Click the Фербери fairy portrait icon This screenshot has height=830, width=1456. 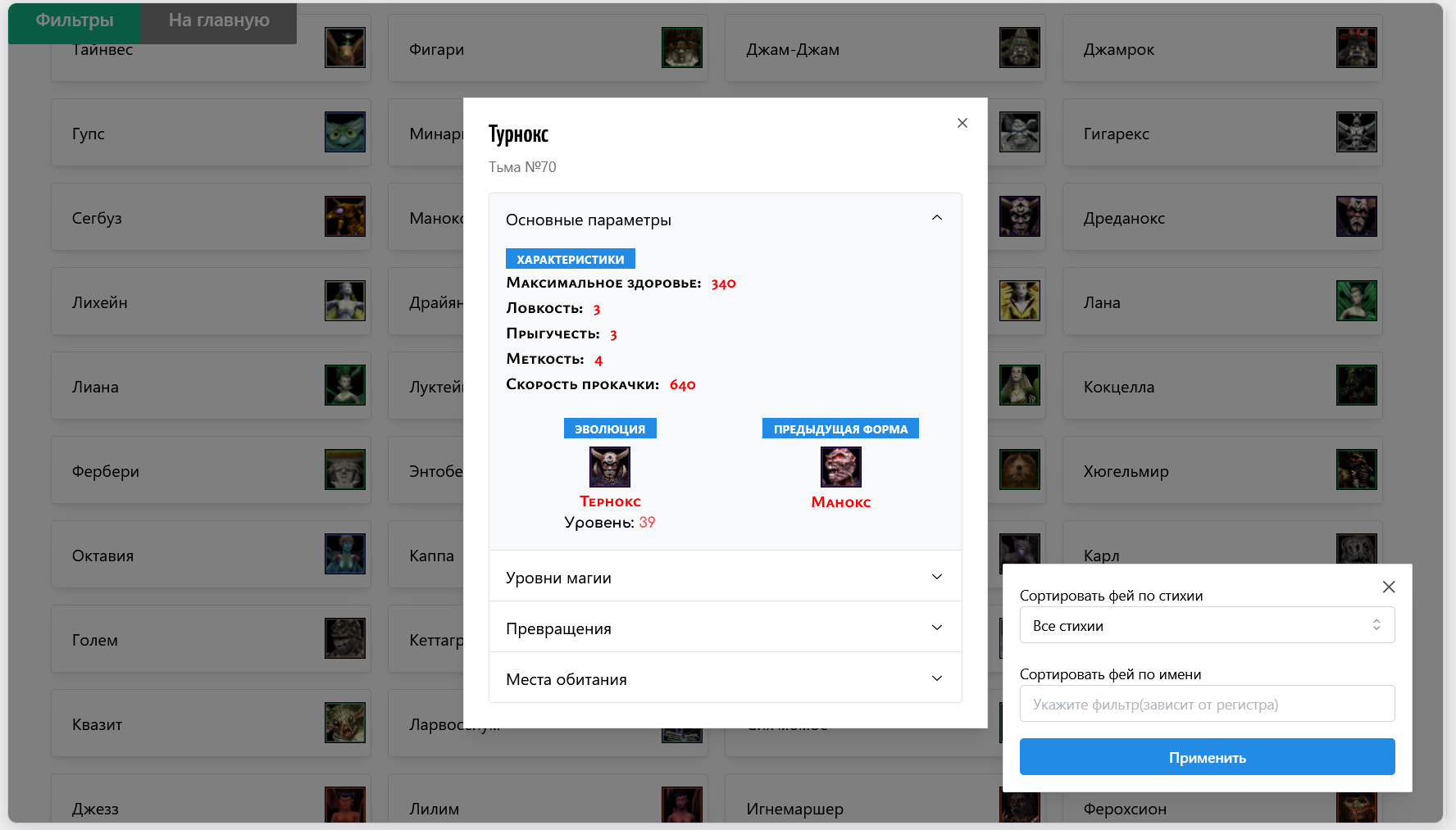[345, 469]
